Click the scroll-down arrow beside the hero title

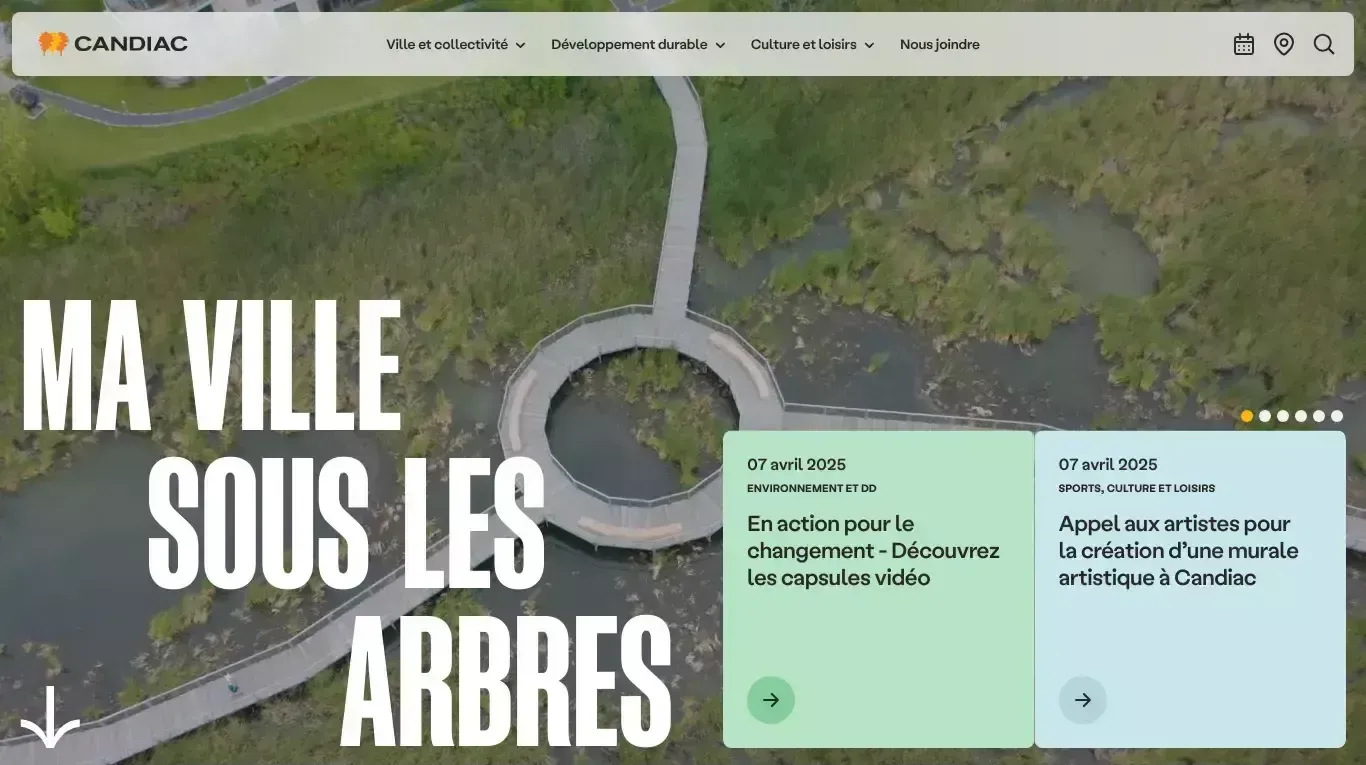[50, 717]
